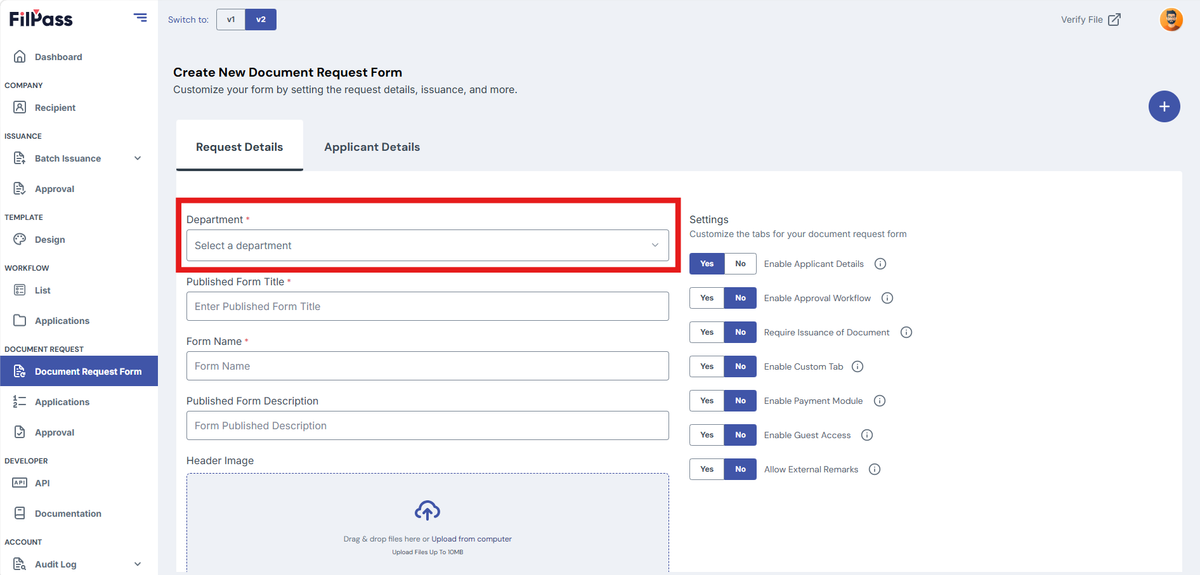Open the Select a department dropdown
Image resolution: width=1200 pixels, height=575 pixels.
427,245
